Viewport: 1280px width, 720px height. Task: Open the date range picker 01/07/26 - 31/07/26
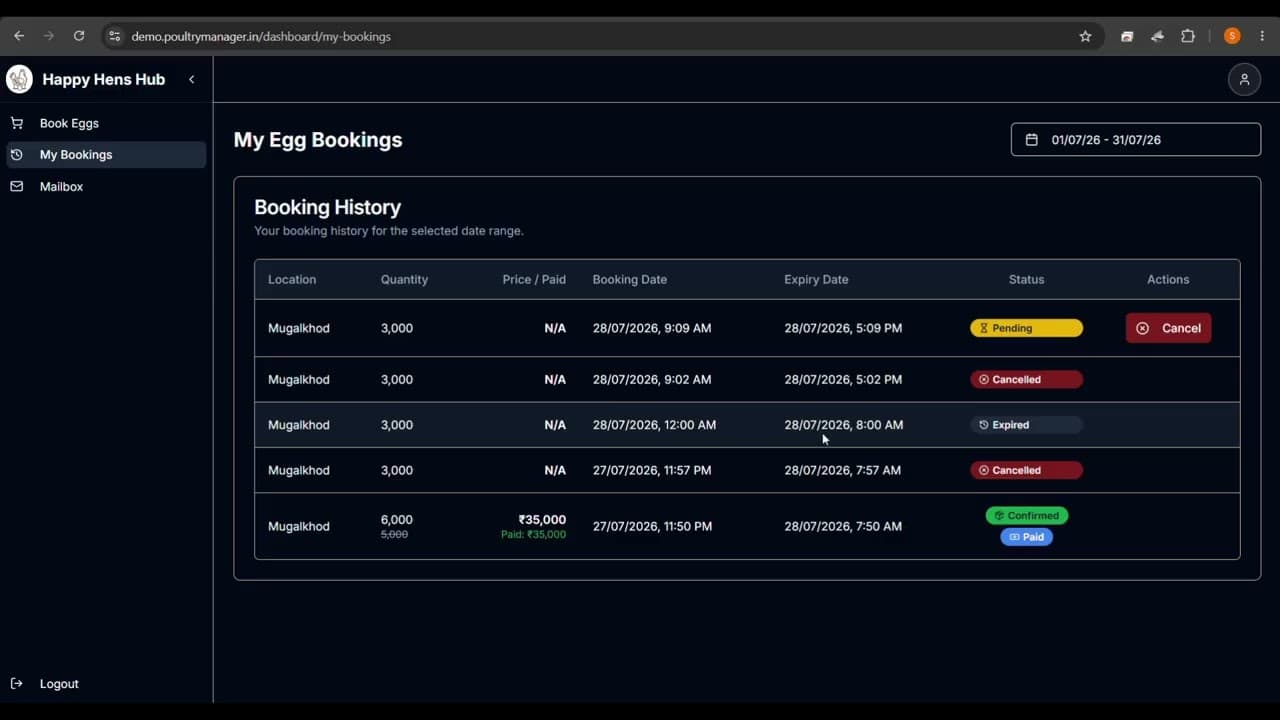tap(1136, 140)
